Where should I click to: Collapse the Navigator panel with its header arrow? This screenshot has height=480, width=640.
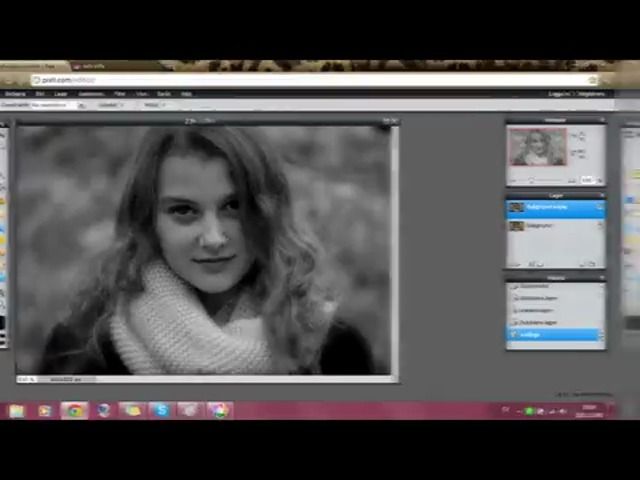pyautogui.click(x=602, y=120)
